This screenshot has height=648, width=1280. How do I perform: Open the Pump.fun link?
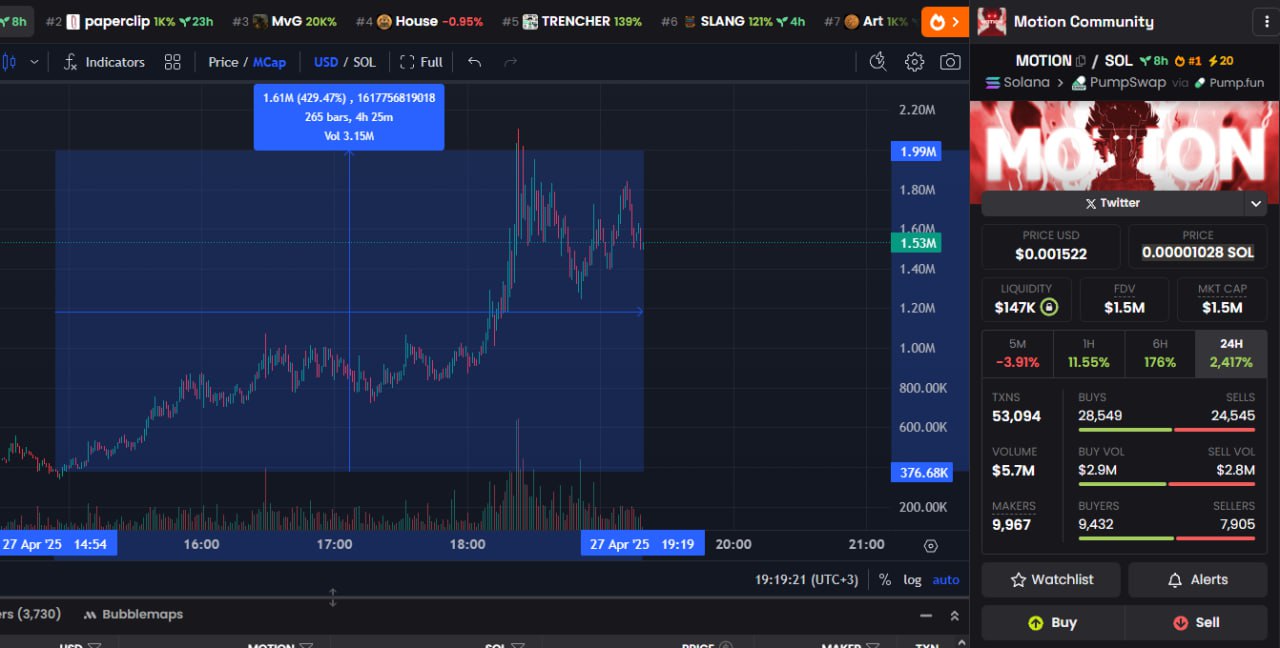click(1228, 83)
